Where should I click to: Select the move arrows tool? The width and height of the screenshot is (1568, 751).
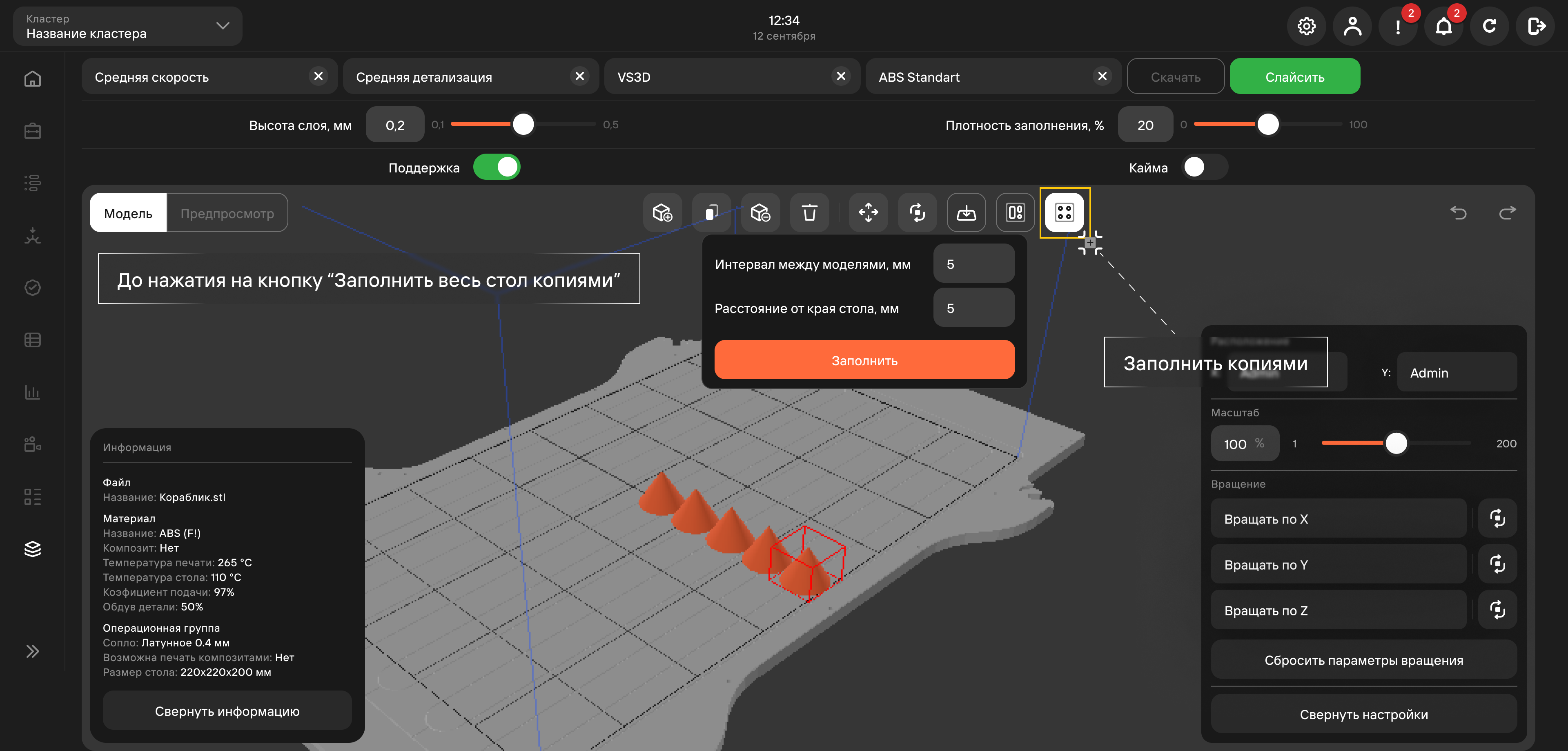868,212
